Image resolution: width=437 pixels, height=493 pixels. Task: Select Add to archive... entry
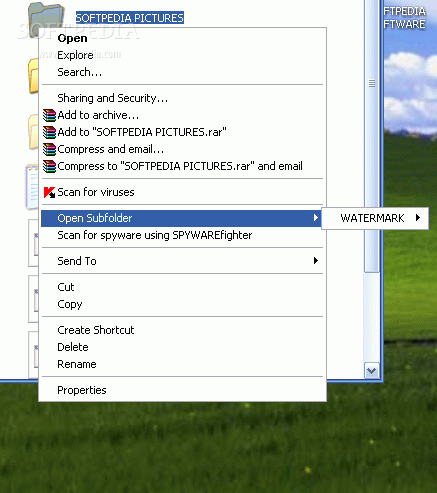pos(182,115)
